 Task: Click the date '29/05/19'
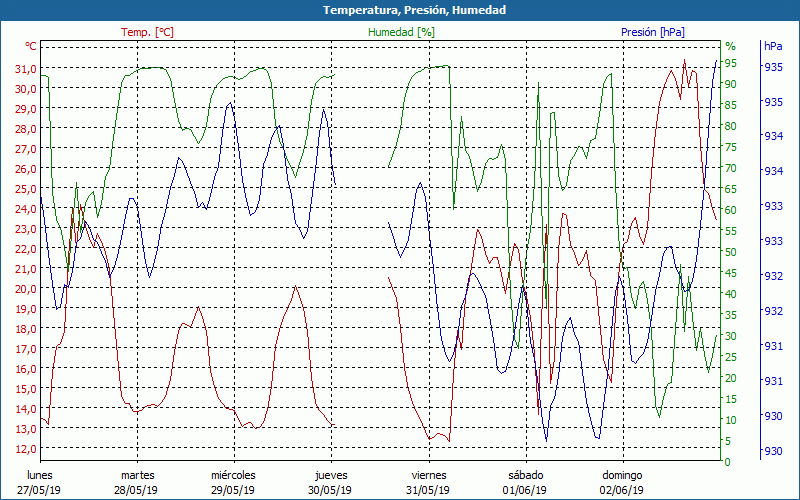pos(233,490)
